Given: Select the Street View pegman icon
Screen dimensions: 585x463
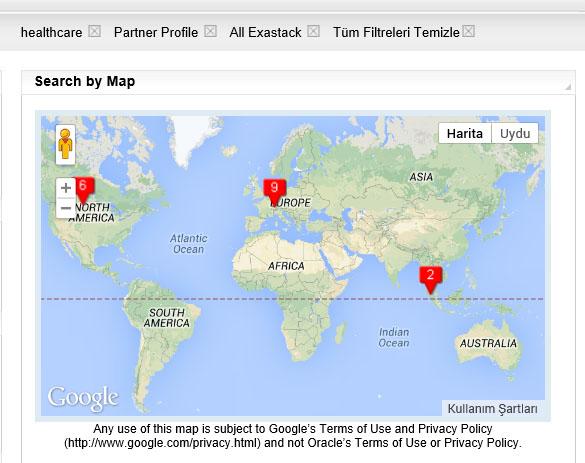Looking at the screenshot, I should [x=66, y=144].
